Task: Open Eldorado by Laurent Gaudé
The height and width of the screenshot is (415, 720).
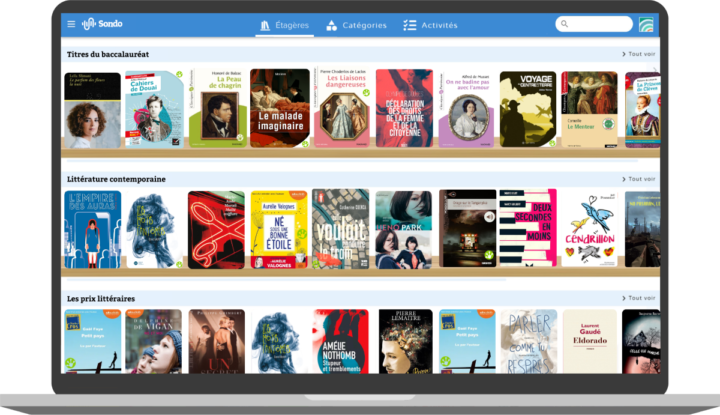Action: tap(590, 342)
